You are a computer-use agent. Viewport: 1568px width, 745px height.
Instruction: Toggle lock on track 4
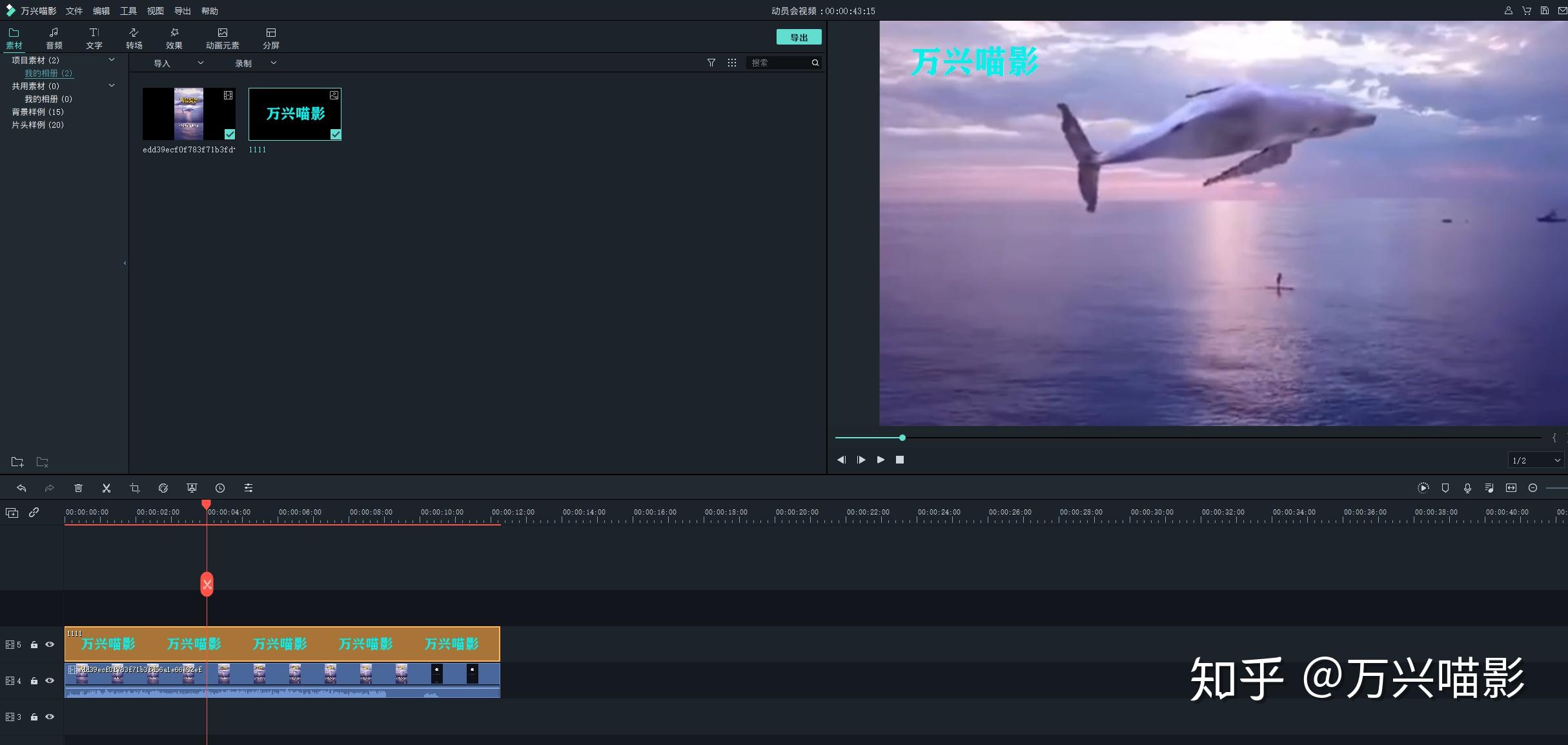point(34,680)
